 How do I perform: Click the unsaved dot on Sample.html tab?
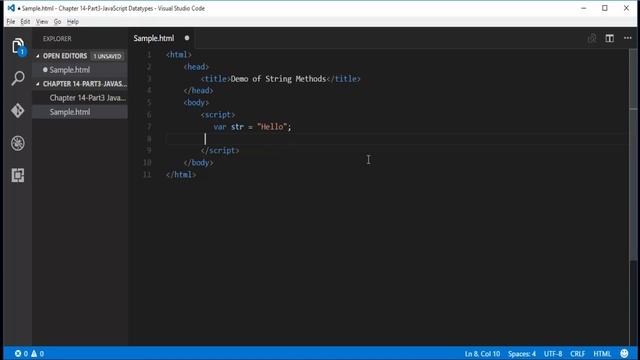(187, 38)
